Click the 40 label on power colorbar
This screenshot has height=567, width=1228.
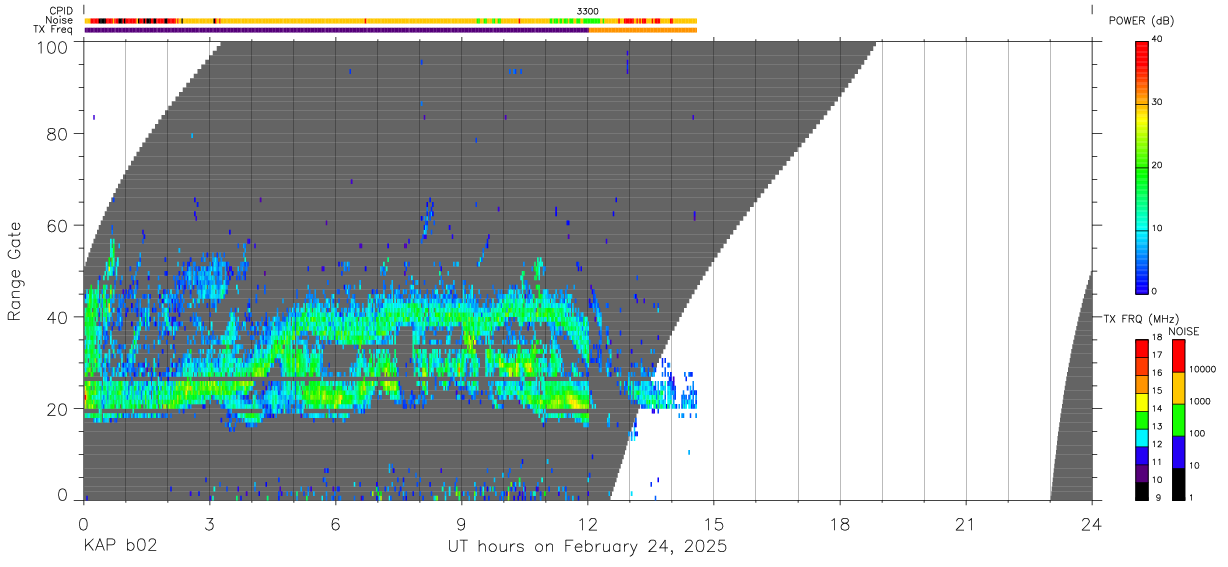[1156, 39]
